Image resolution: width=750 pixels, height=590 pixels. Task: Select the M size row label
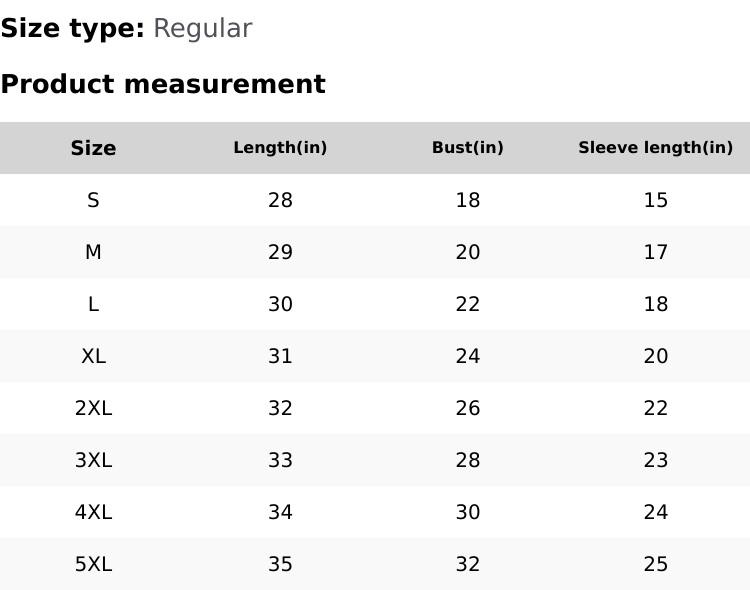(x=93, y=252)
